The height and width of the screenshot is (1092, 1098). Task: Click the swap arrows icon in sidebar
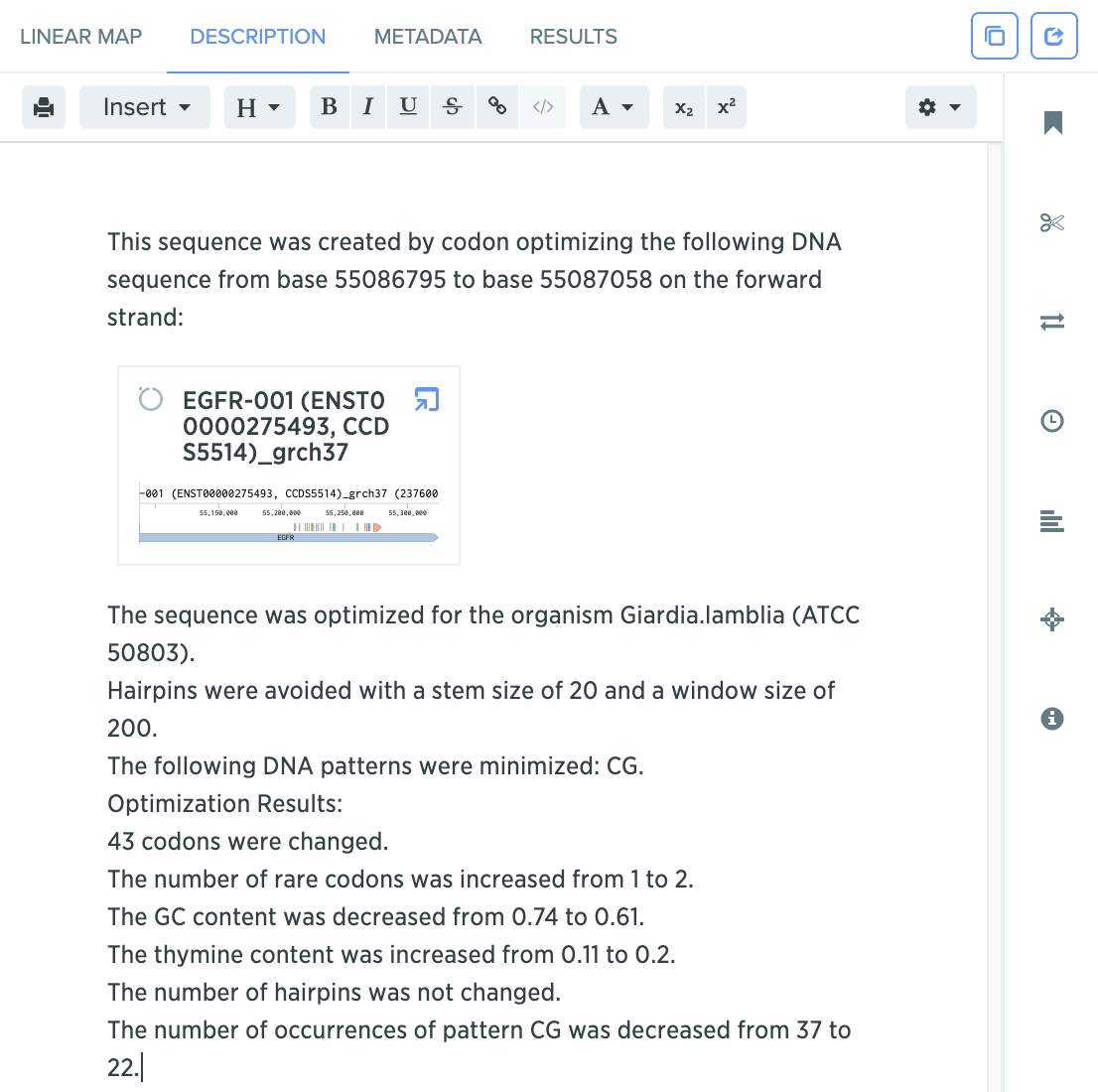(x=1052, y=322)
